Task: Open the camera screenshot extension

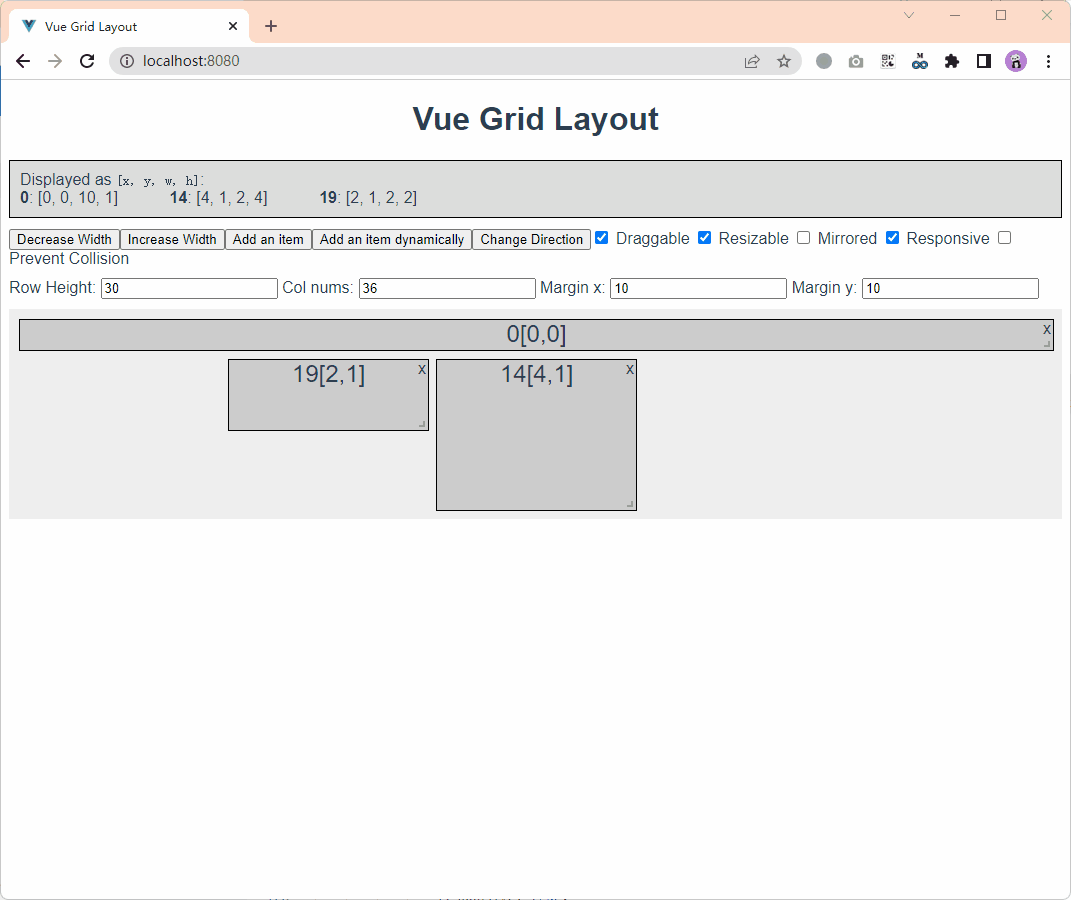Action: [856, 61]
